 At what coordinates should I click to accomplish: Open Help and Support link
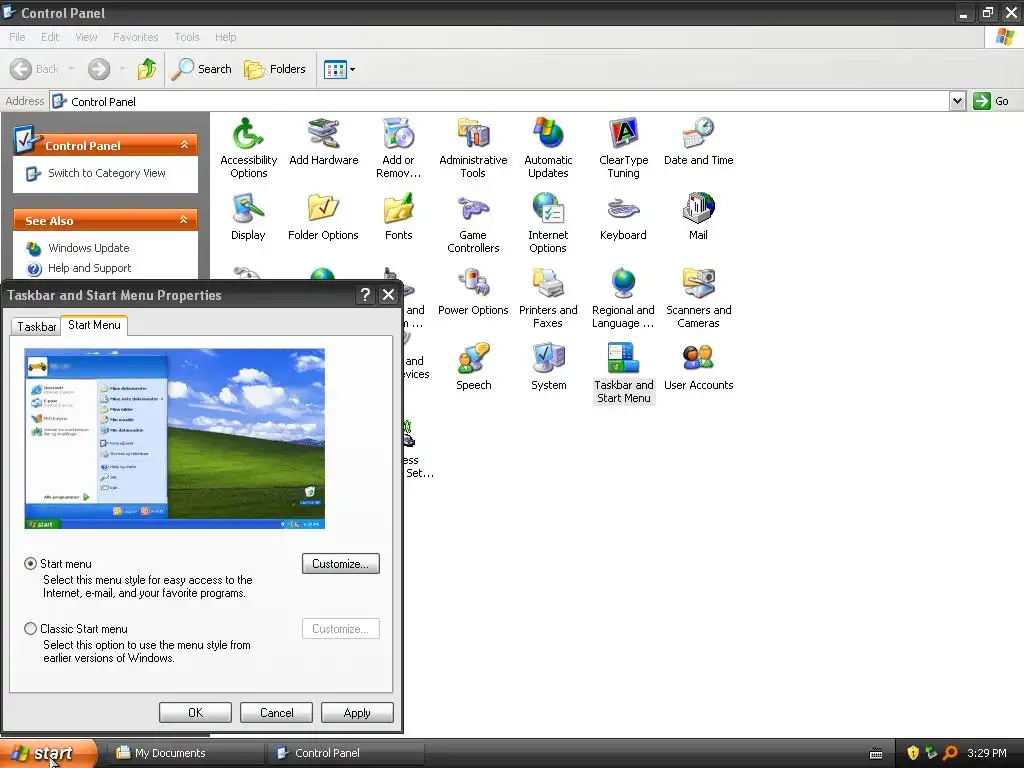click(89, 268)
